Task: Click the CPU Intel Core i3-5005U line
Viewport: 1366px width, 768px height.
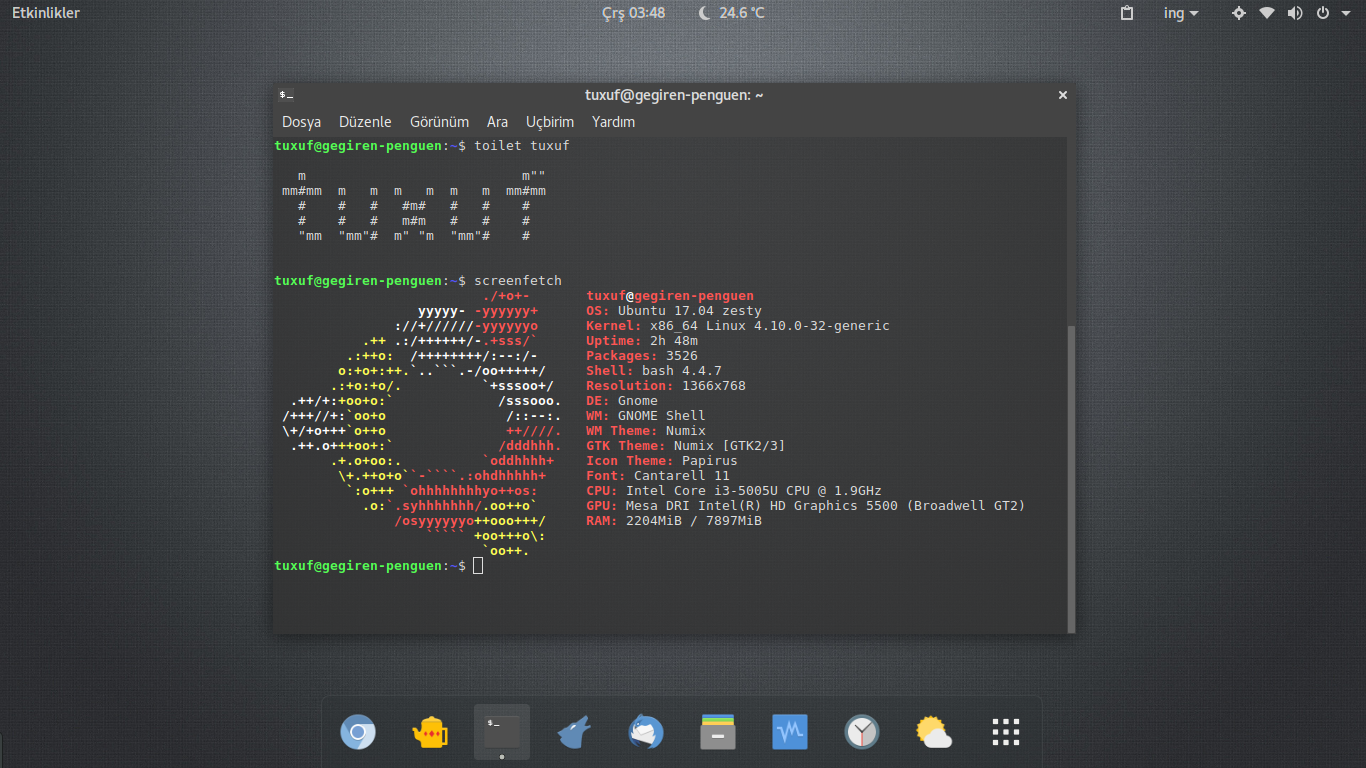Action: coord(734,491)
